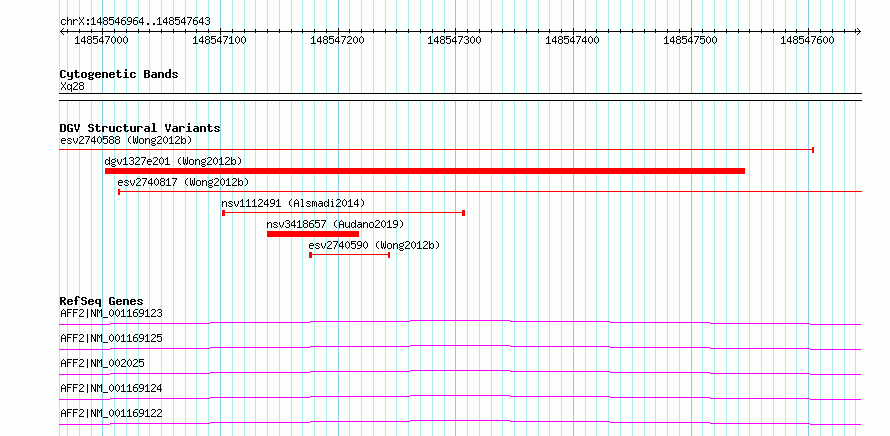
Task: Click the left arrowhead of the coordinate ruler
Action: pyautogui.click(x=62, y=31)
